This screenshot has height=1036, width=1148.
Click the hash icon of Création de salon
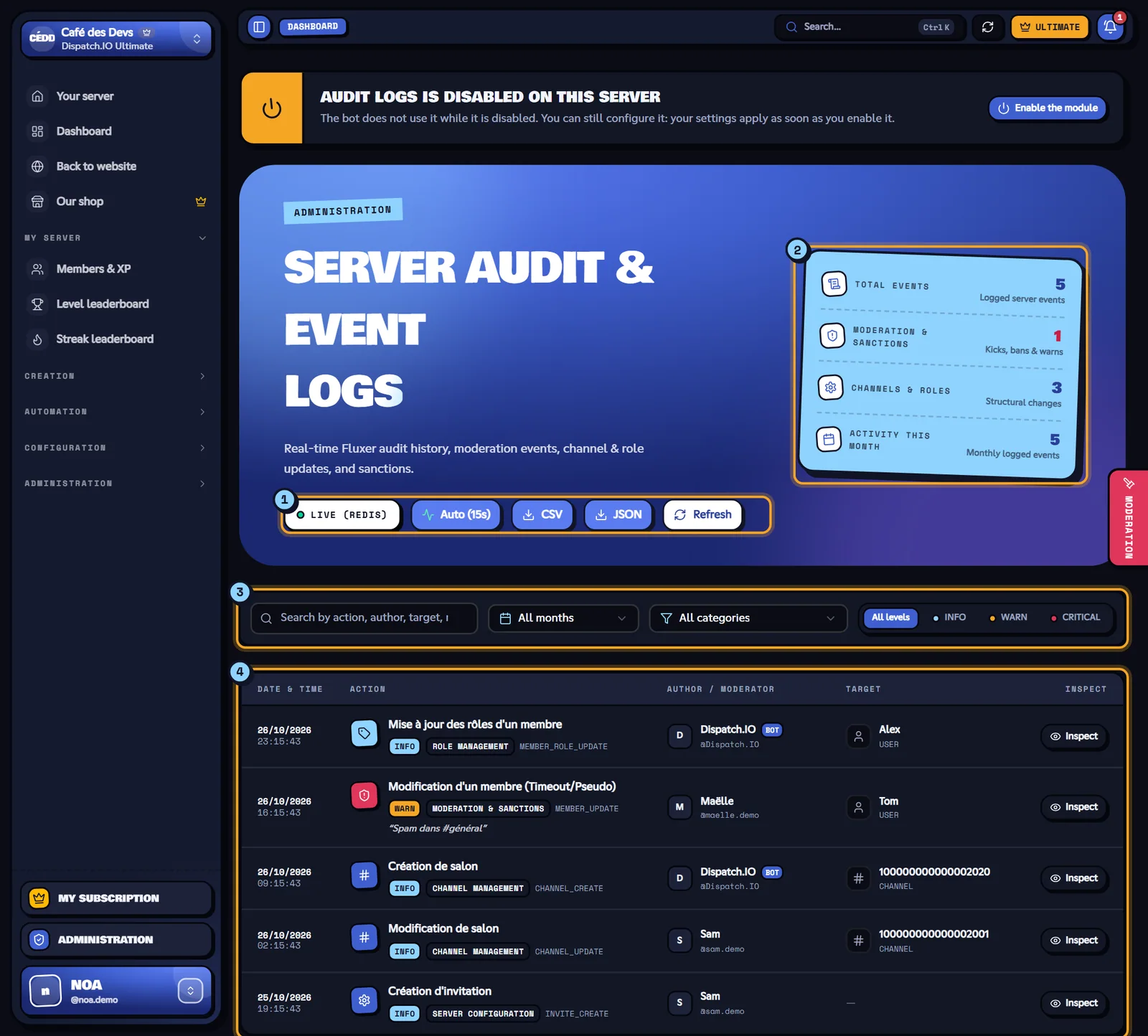pyautogui.click(x=364, y=875)
